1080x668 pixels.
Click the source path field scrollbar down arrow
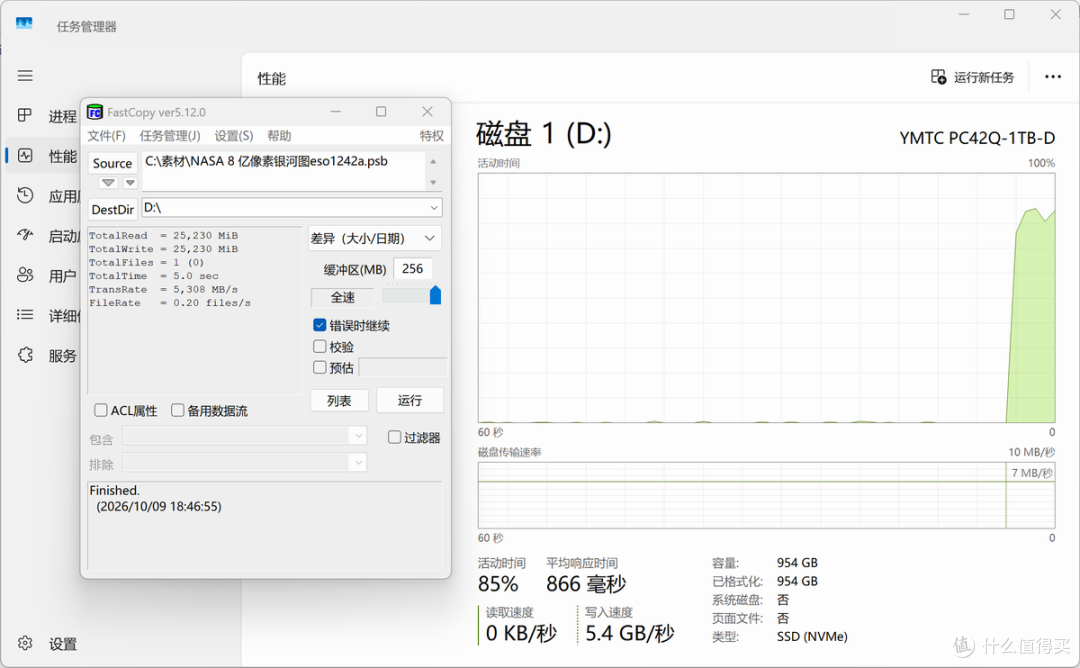point(433,182)
